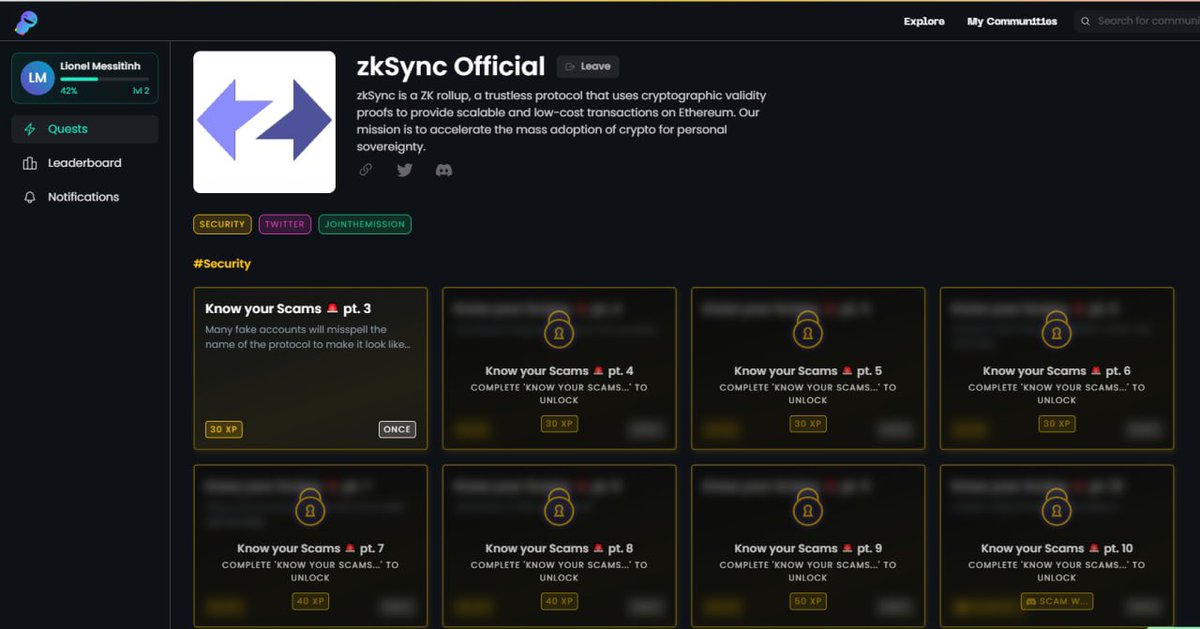Click the 40 XP badge on pt. 8

[x=559, y=602]
